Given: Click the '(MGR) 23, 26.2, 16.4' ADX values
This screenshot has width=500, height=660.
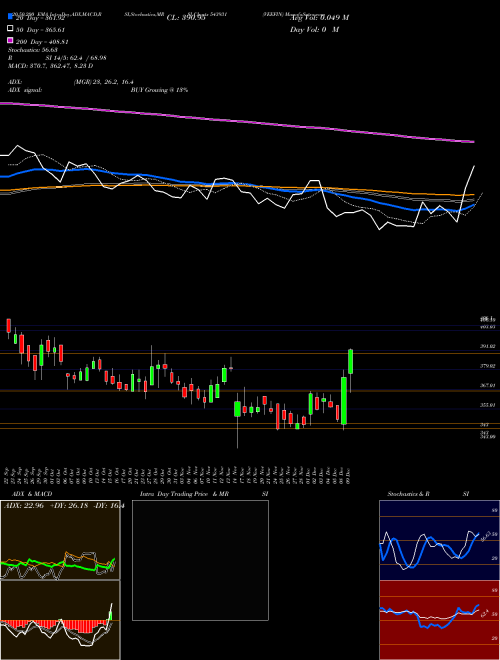Looking at the screenshot, I should pyautogui.click(x=104, y=82).
